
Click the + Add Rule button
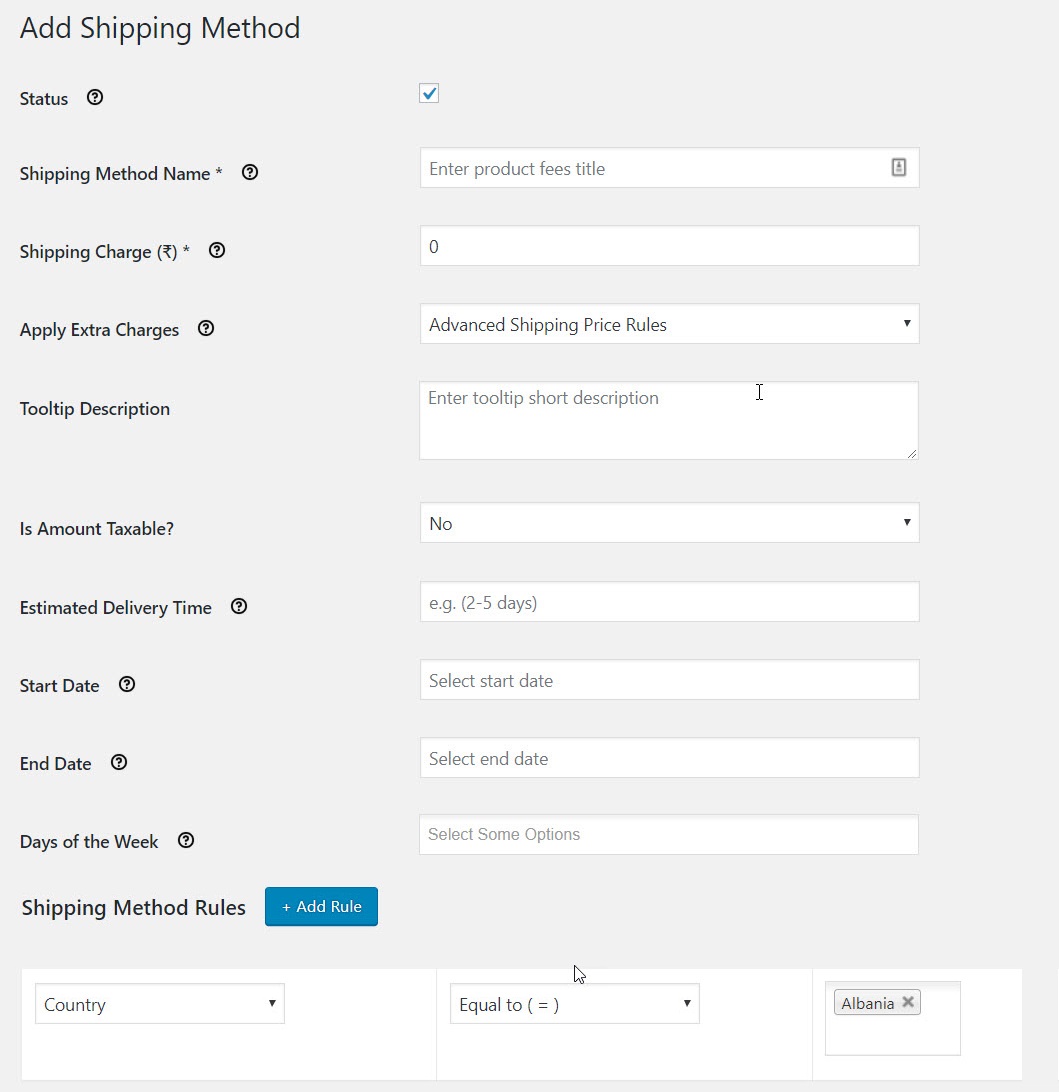[321, 906]
